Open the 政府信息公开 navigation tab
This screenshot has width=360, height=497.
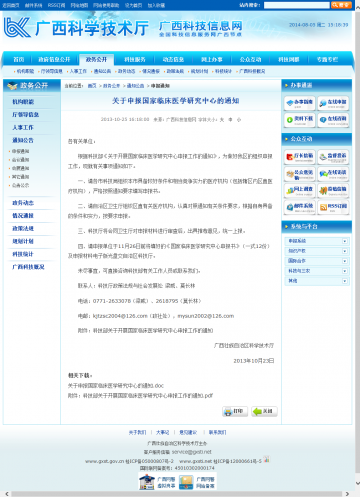(x=54, y=59)
